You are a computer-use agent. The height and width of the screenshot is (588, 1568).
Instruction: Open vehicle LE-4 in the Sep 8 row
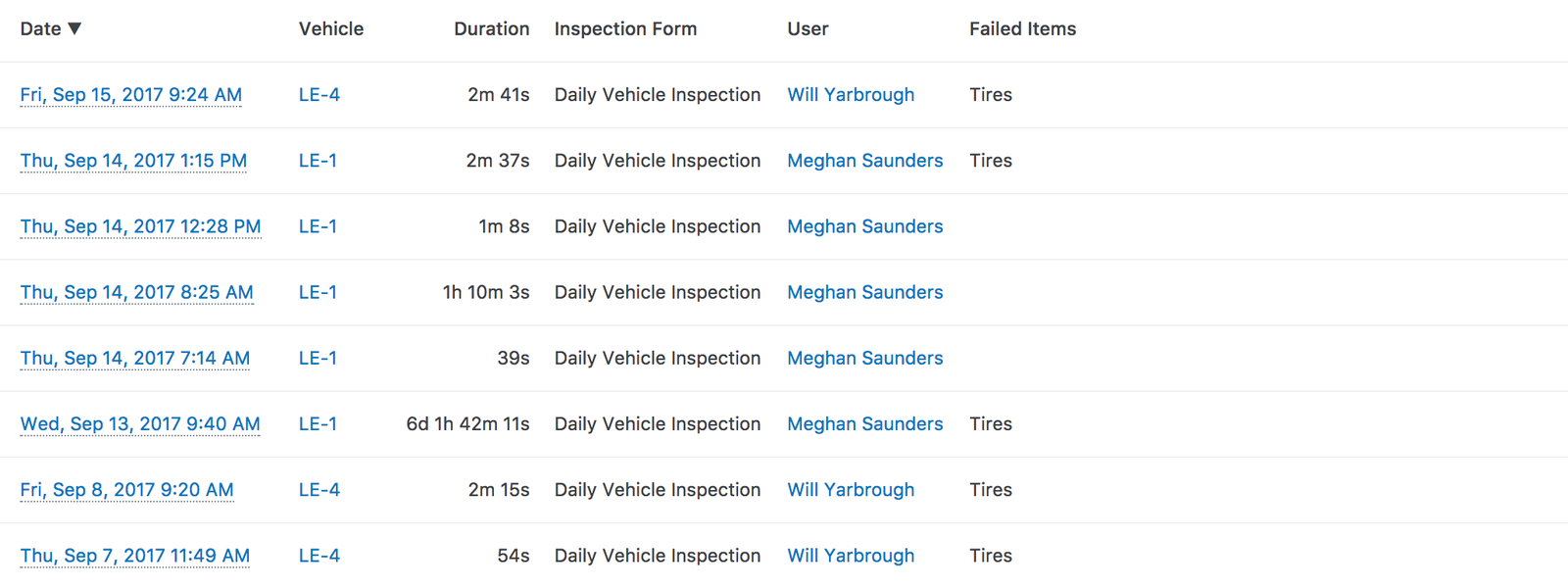point(319,489)
